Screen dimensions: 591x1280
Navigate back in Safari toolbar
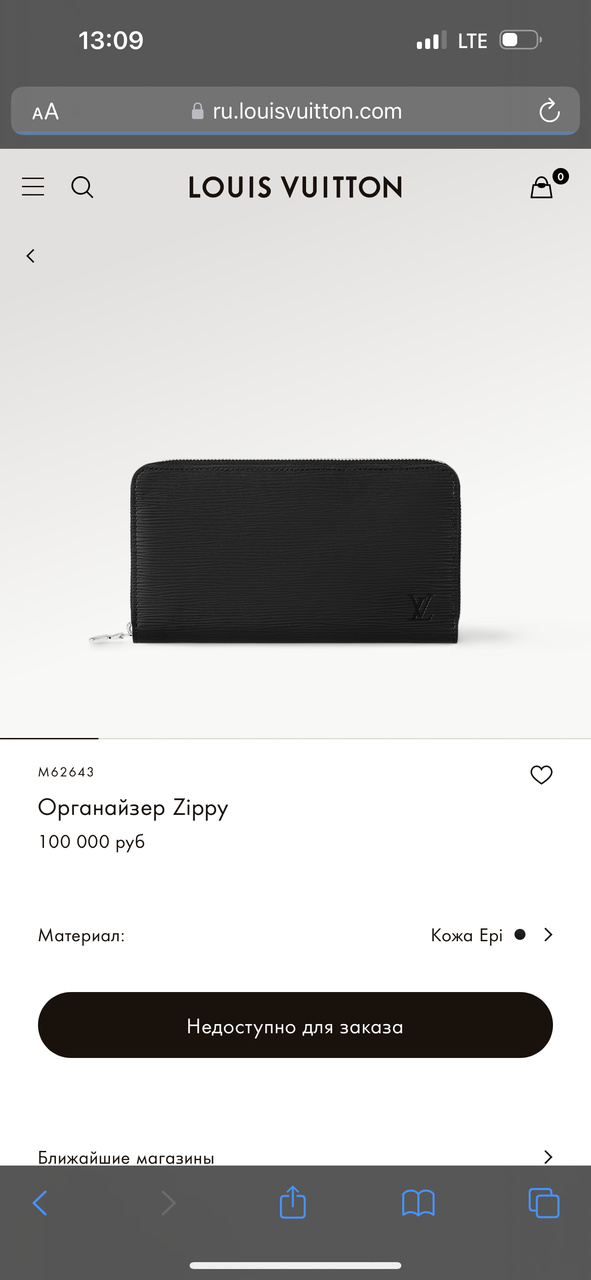click(x=40, y=1203)
